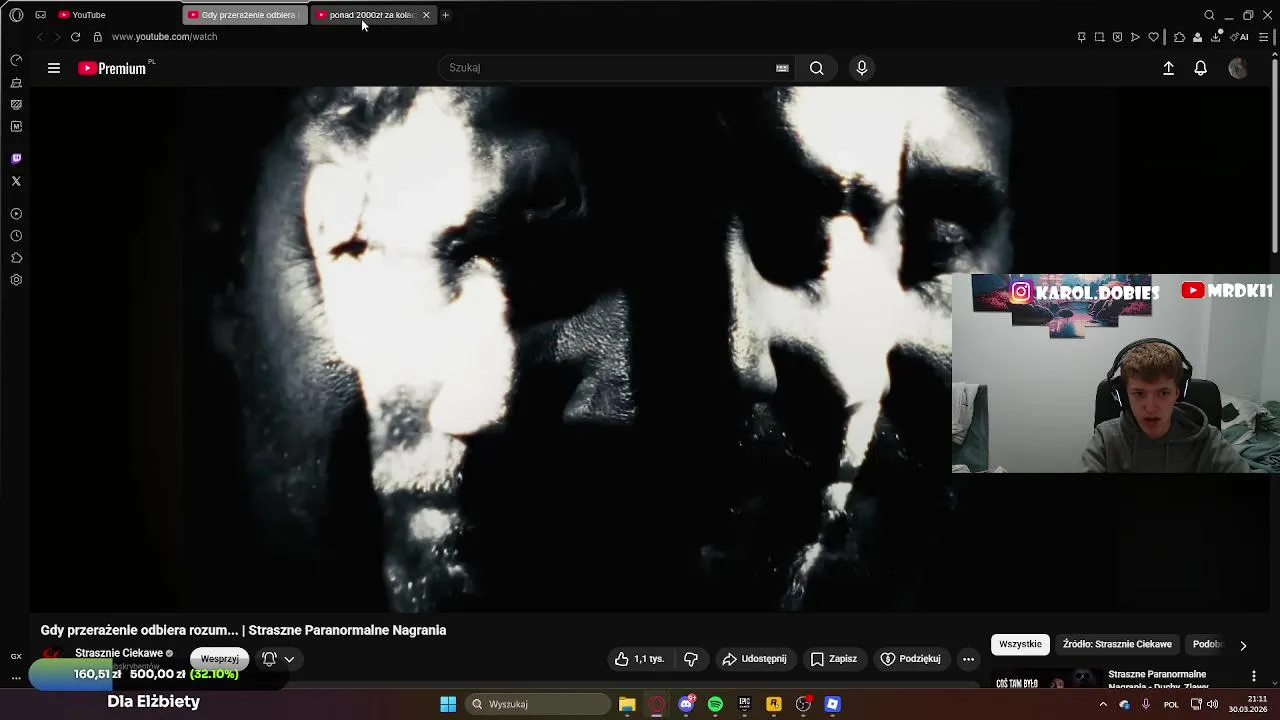Open the video more-actions three dots
The width and height of the screenshot is (1280, 720).
tap(968, 659)
